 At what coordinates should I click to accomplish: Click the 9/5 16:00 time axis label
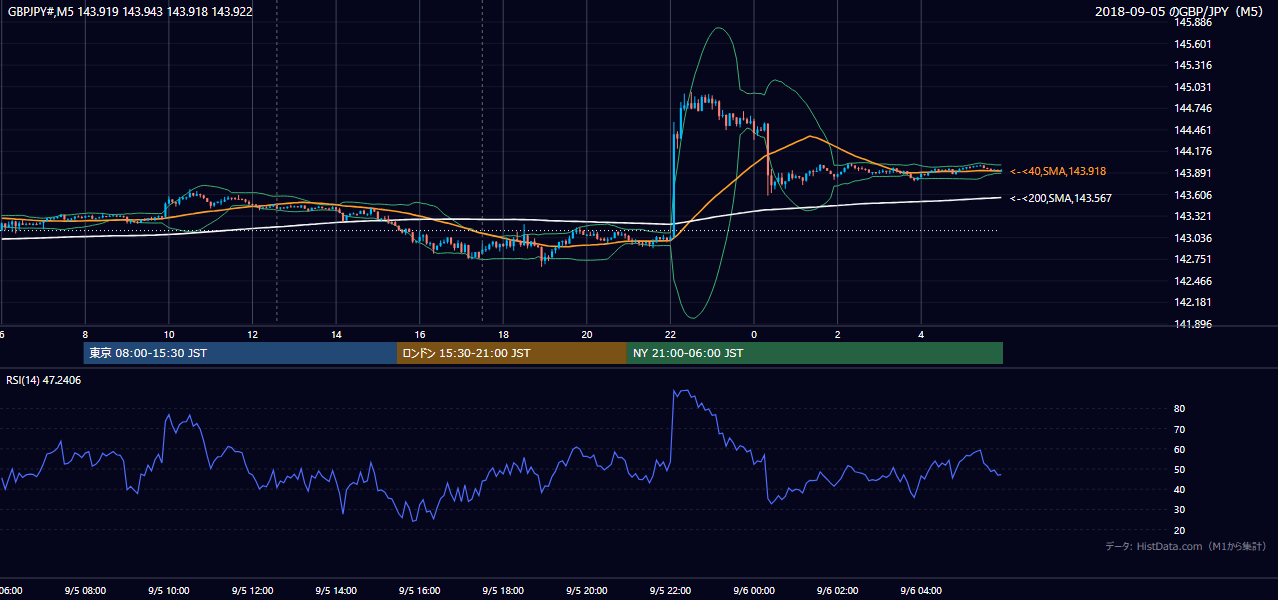[x=419, y=591]
